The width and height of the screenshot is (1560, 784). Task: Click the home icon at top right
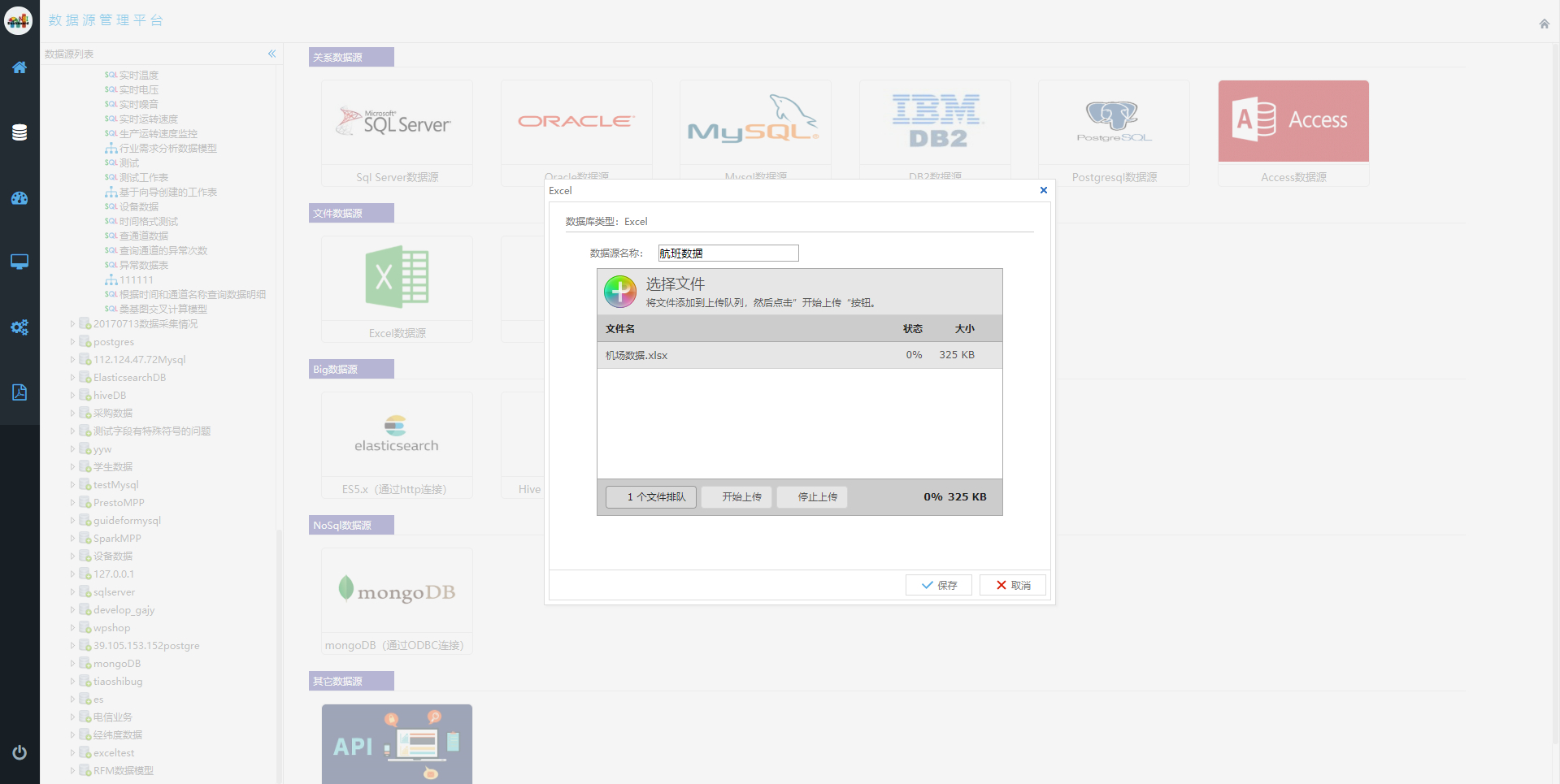(1544, 24)
